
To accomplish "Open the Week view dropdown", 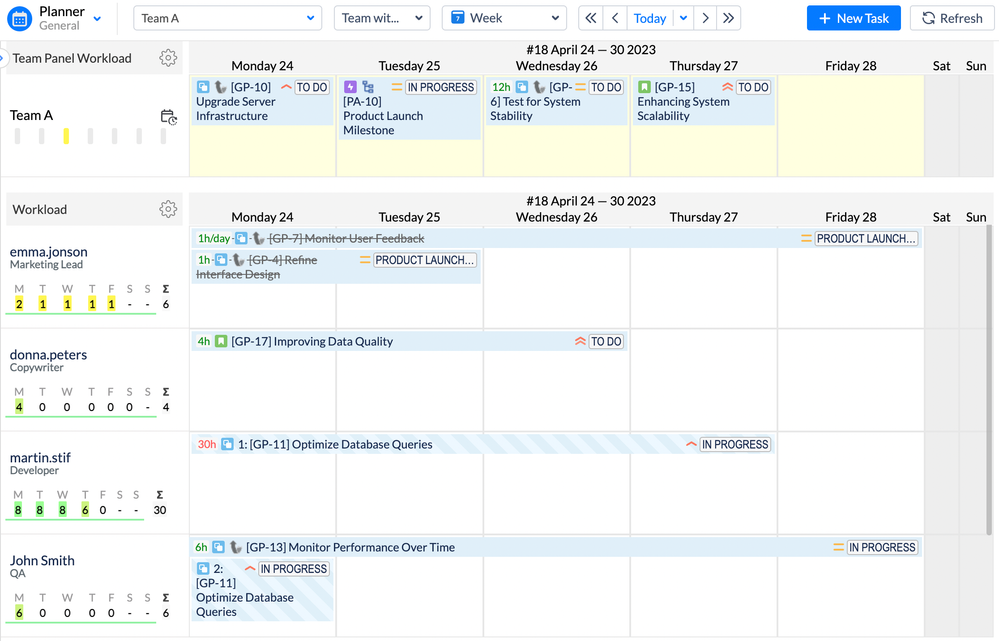I will [504, 17].
